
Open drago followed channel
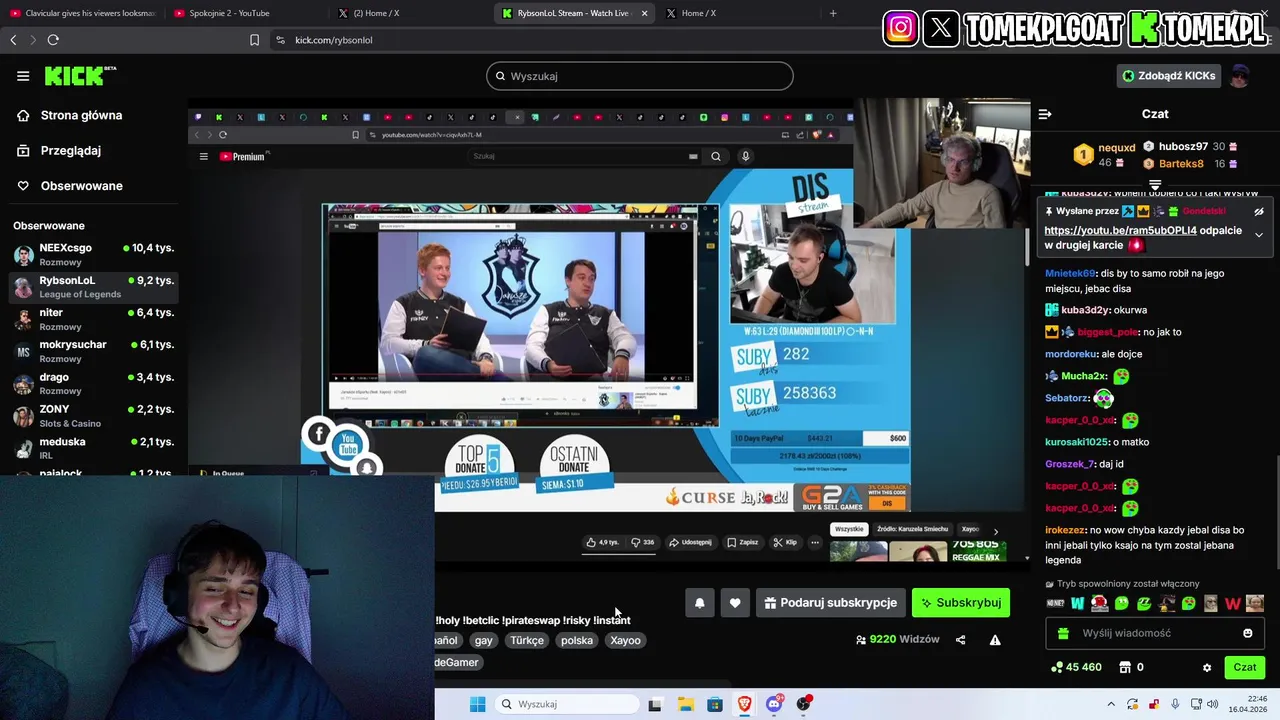pyautogui.click(x=94, y=383)
